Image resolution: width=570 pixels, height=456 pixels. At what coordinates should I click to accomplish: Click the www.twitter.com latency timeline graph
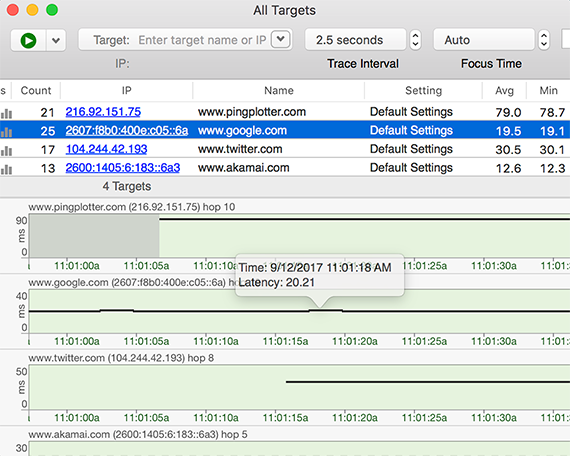click(x=300, y=387)
